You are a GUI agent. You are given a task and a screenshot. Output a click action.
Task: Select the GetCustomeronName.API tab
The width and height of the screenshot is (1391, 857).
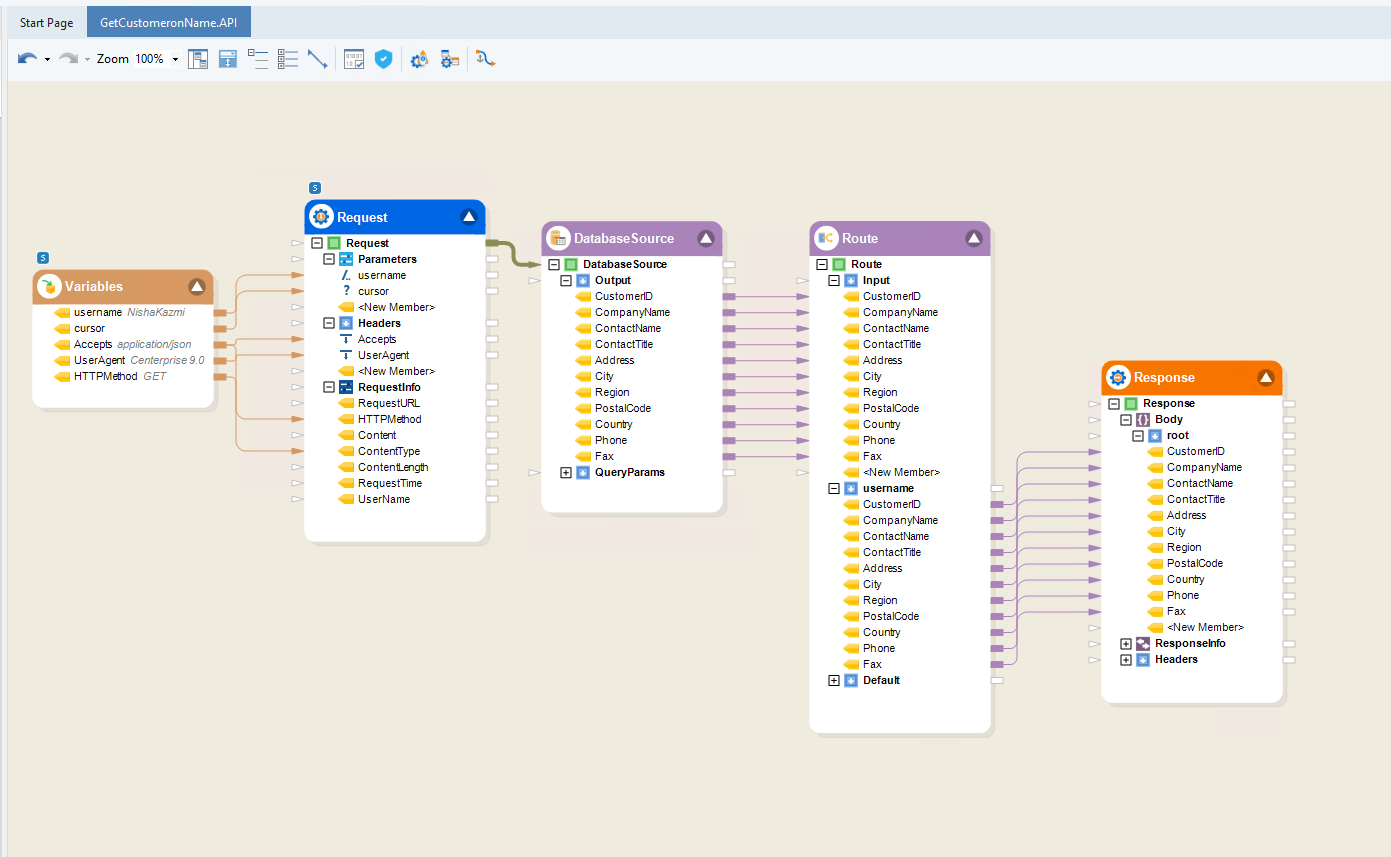click(168, 22)
